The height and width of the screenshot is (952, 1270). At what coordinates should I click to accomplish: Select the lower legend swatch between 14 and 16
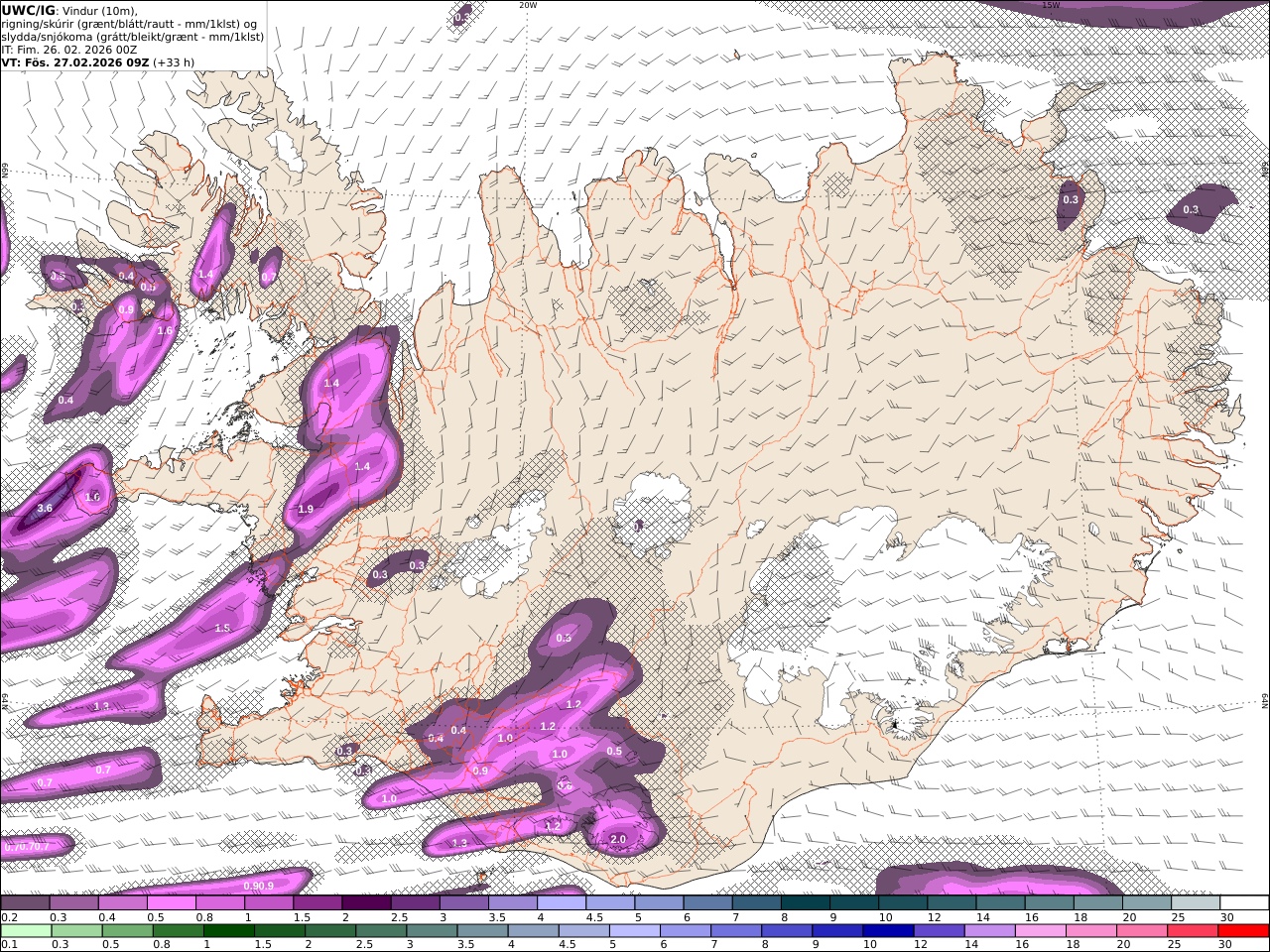coord(989,930)
